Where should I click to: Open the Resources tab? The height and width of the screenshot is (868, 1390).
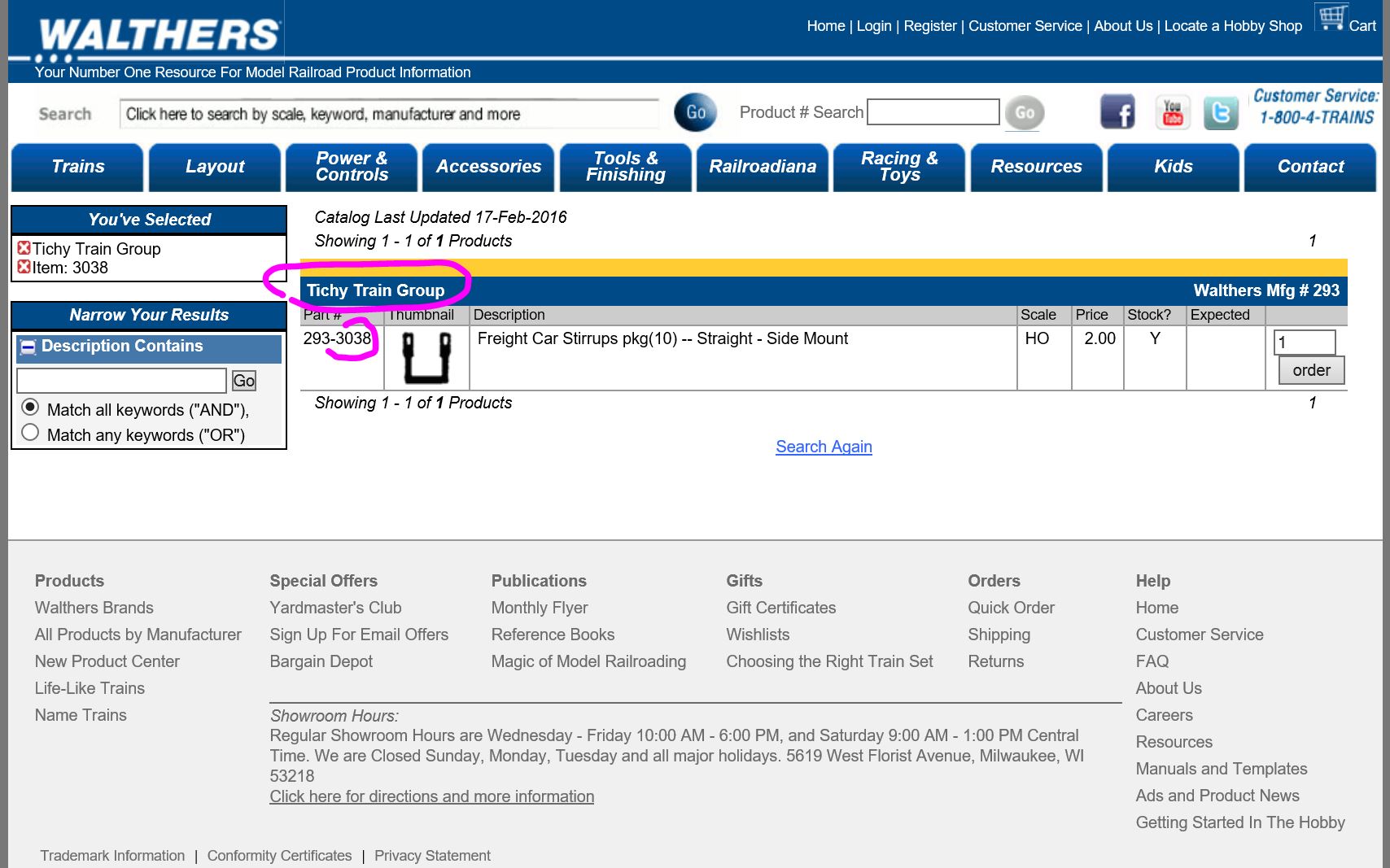(1037, 167)
